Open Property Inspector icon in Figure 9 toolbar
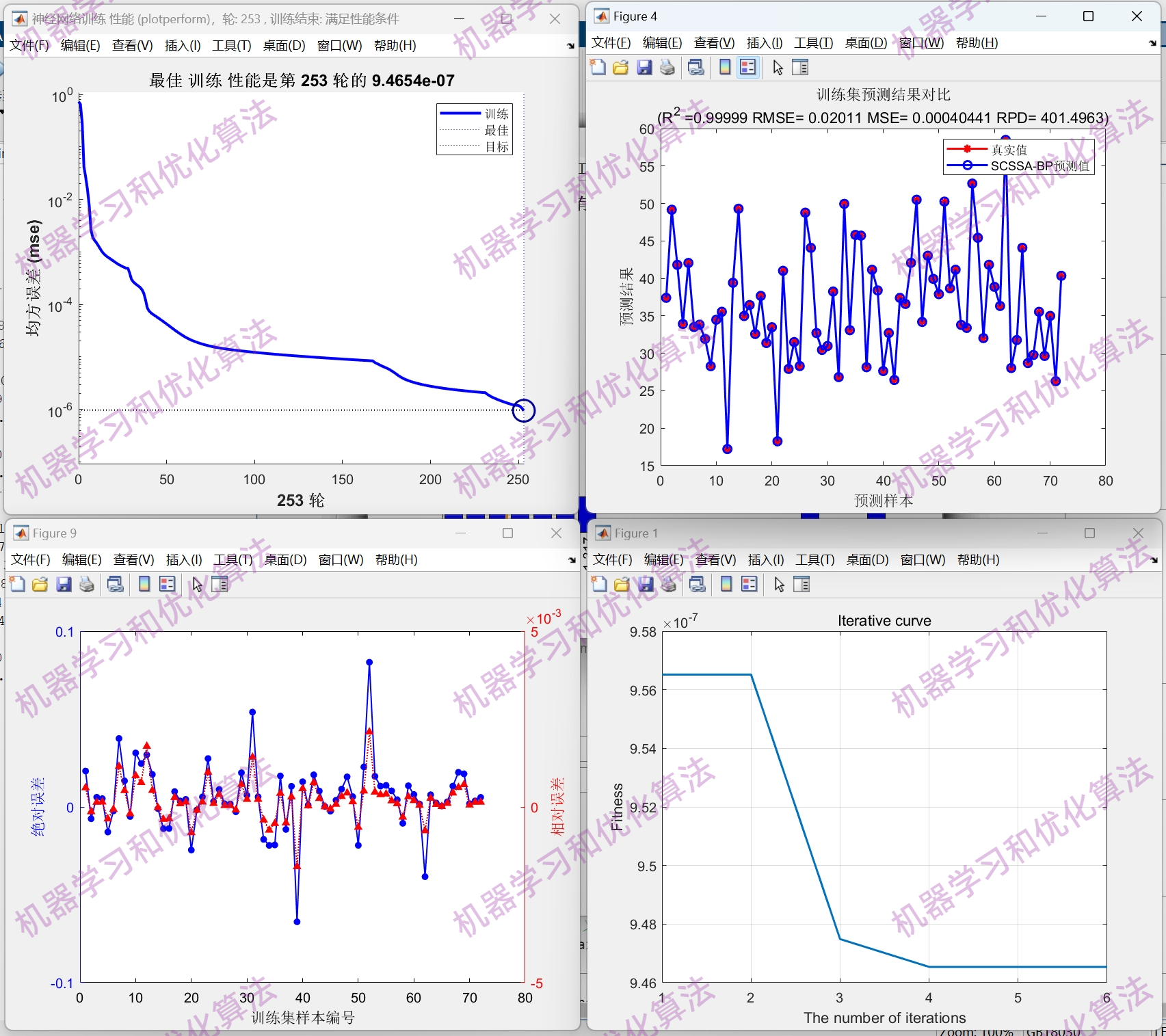This screenshot has height=1036, width=1166. pyautogui.click(x=220, y=584)
